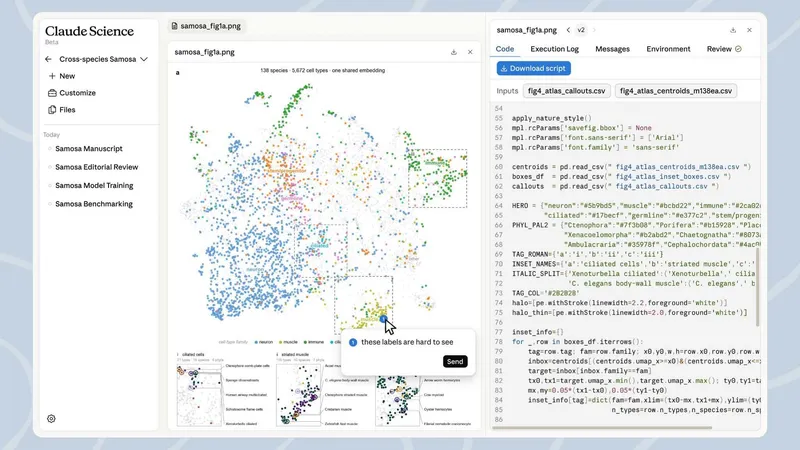This screenshot has width=800, height=450.
Task: Download the file from the right panel header
Action: [x=733, y=30]
